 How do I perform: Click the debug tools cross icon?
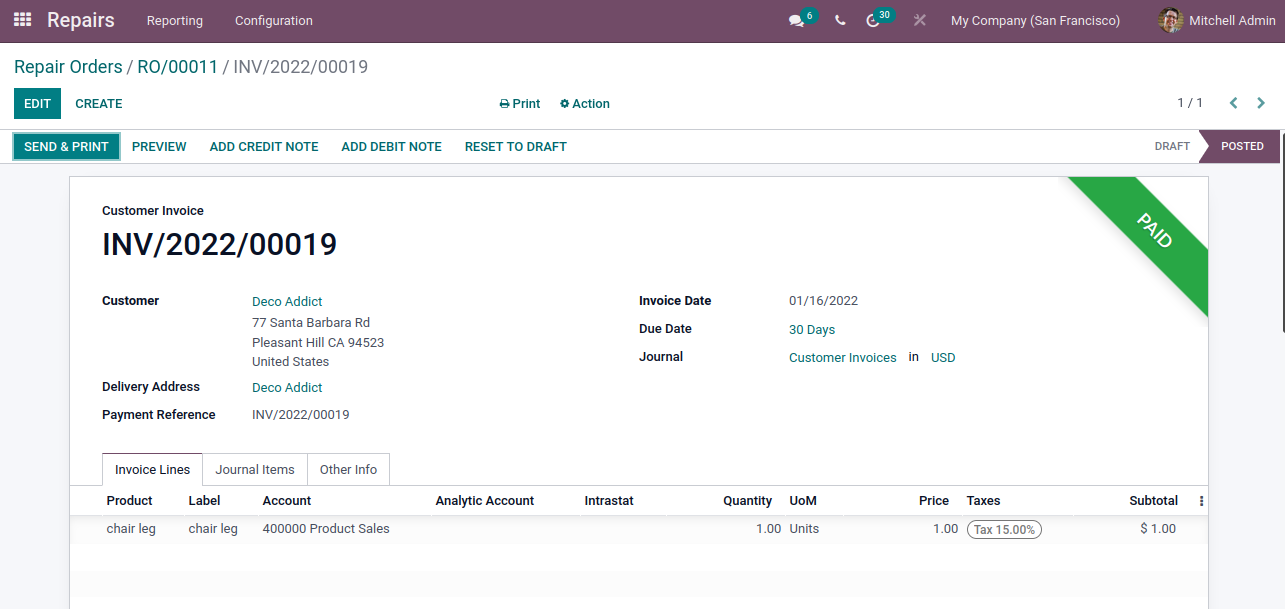(920, 20)
